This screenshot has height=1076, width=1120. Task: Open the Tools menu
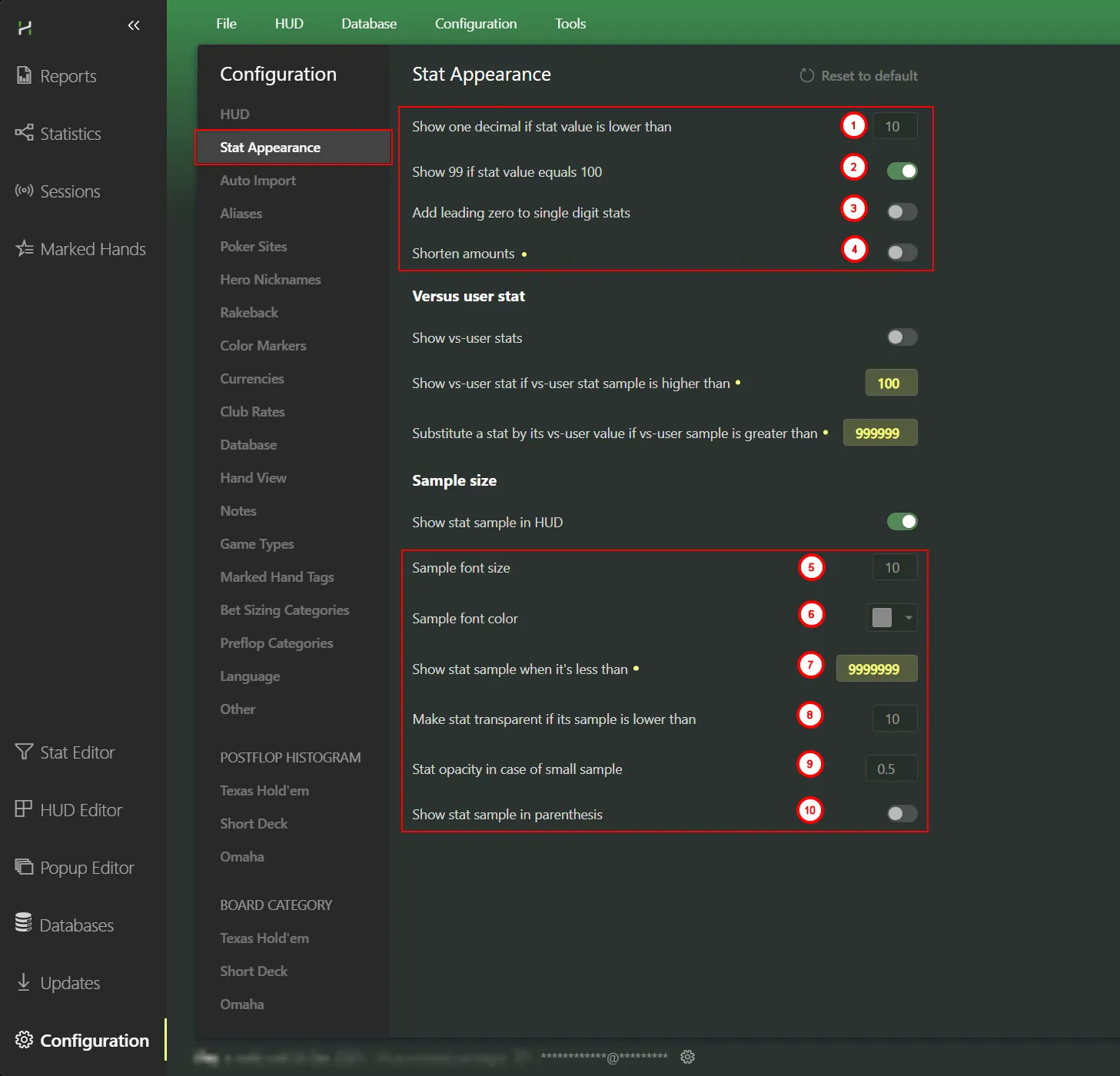570,24
